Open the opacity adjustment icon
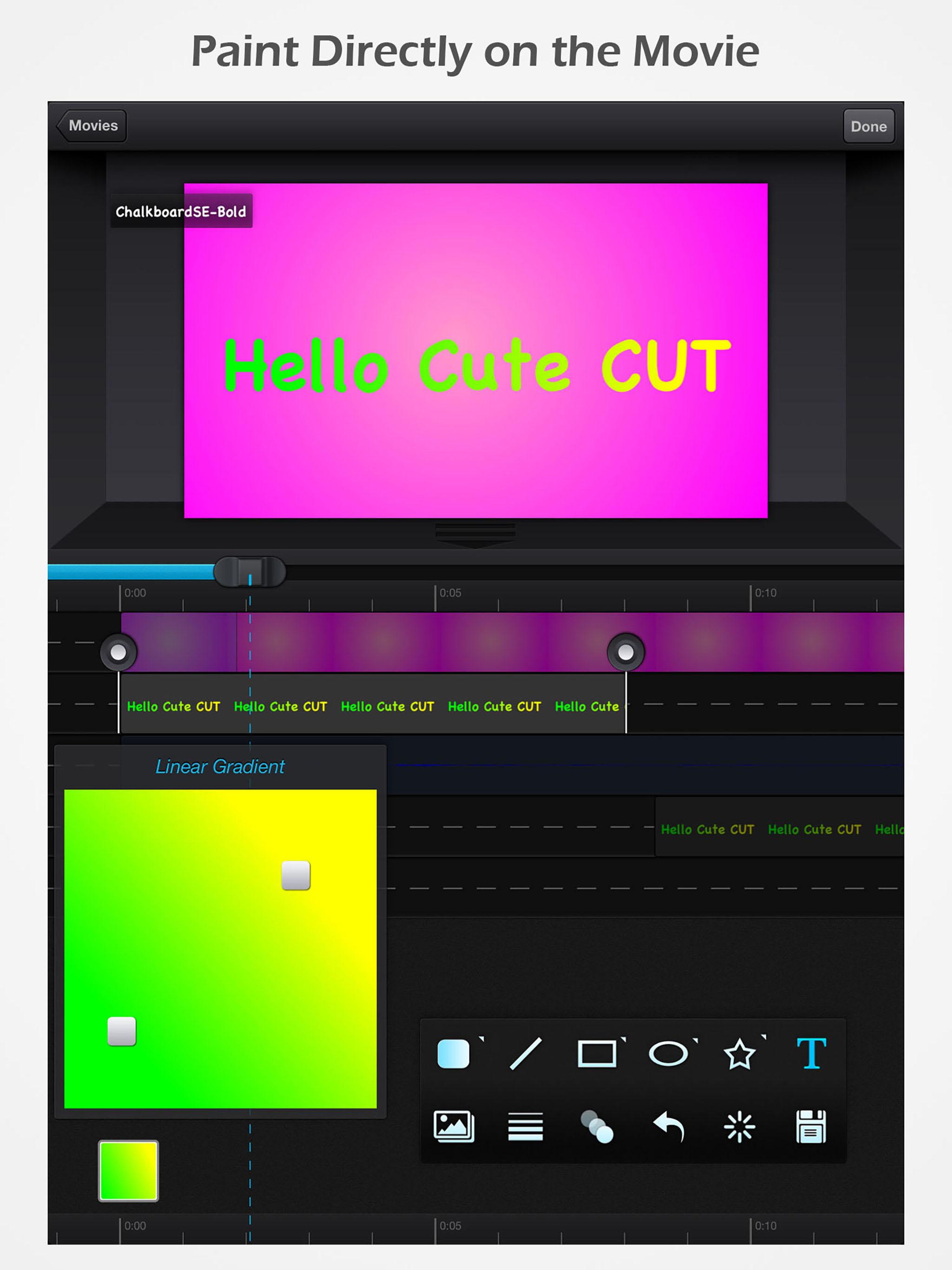The height and width of the screenshot is (1270, 952). point(597,1126)
